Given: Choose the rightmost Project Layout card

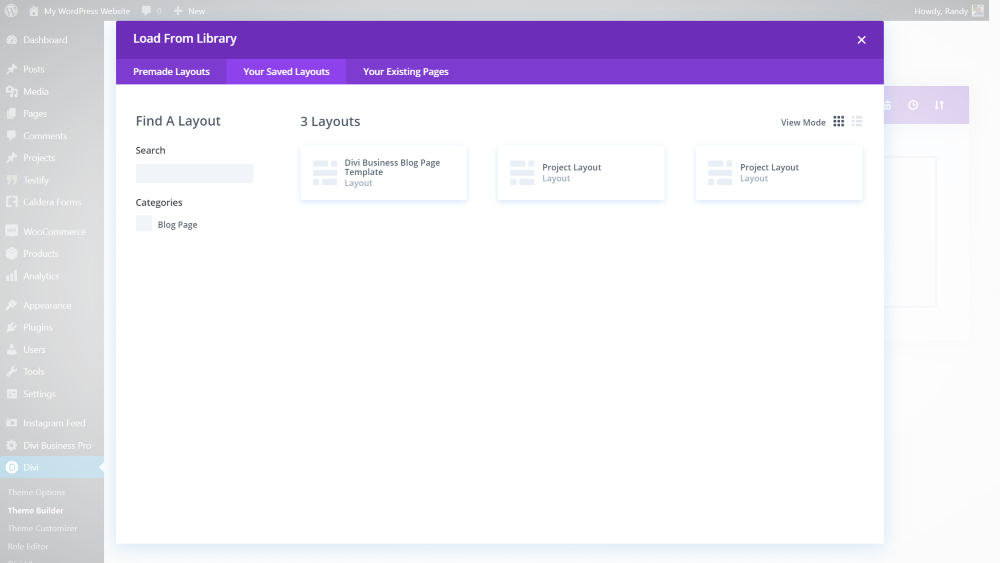Looking at the screenshot, I should click(x=779, y=173).
